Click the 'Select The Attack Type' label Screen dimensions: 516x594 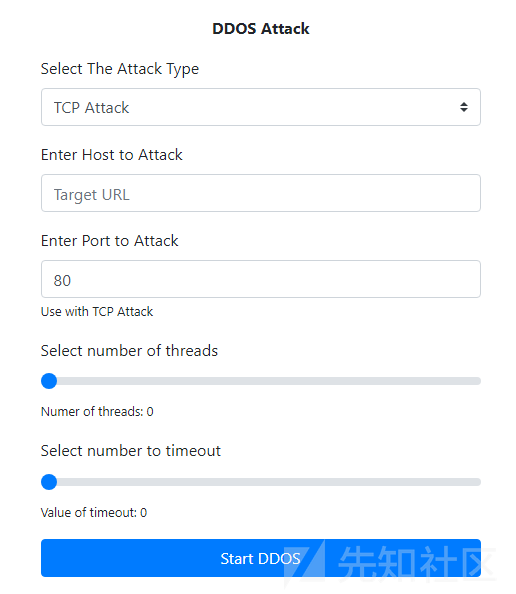tap(120, 69)
